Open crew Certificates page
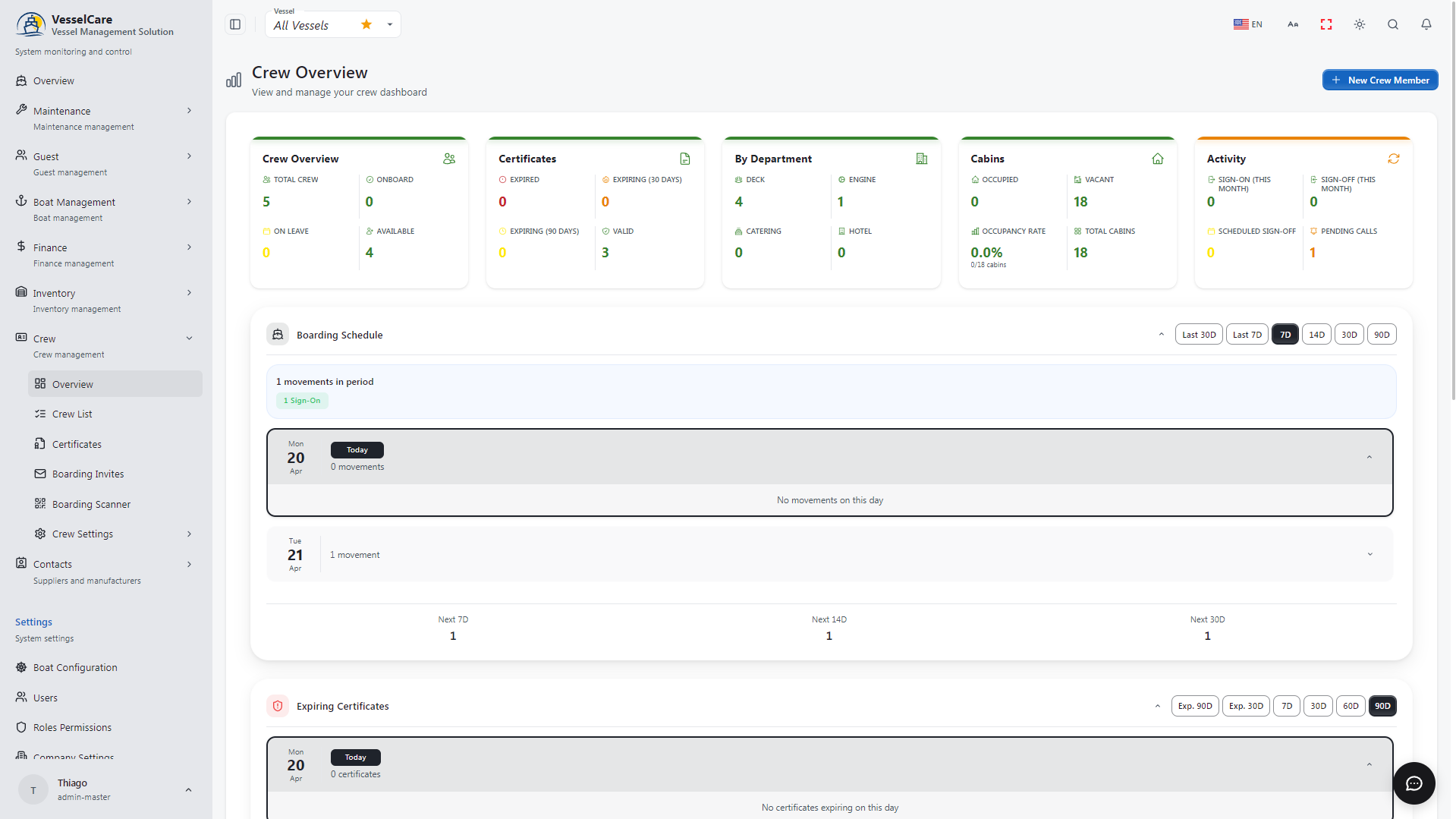 [x=115, y=444]
